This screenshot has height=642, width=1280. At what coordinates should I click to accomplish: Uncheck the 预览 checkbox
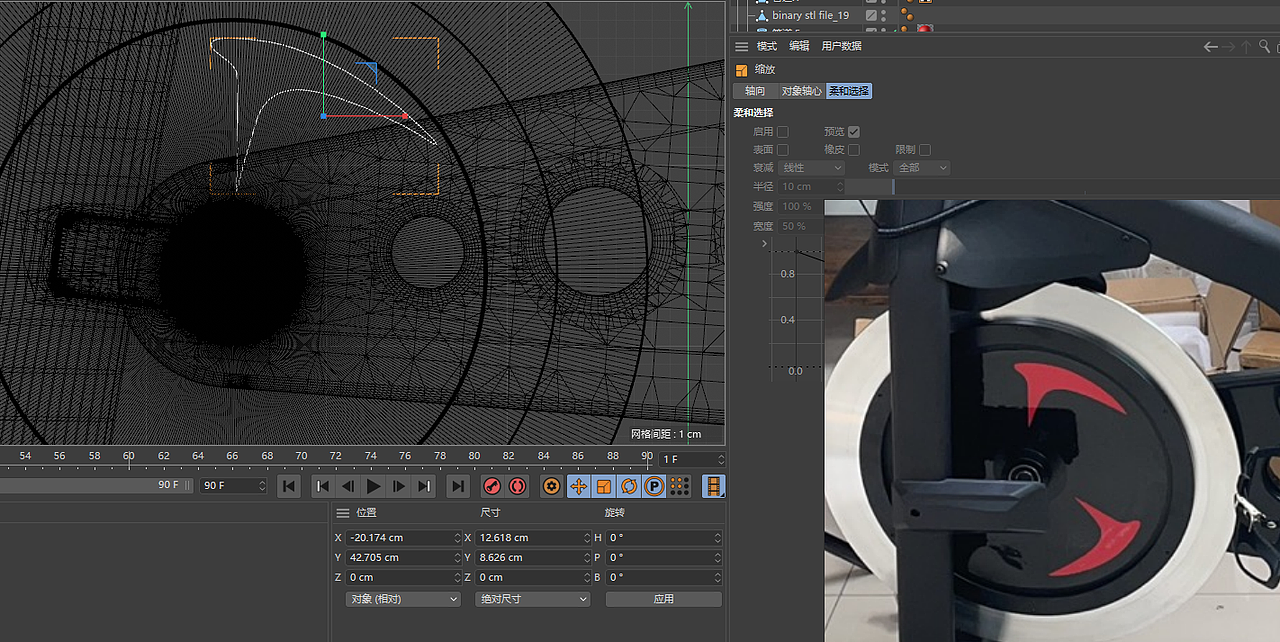point(854,131)
